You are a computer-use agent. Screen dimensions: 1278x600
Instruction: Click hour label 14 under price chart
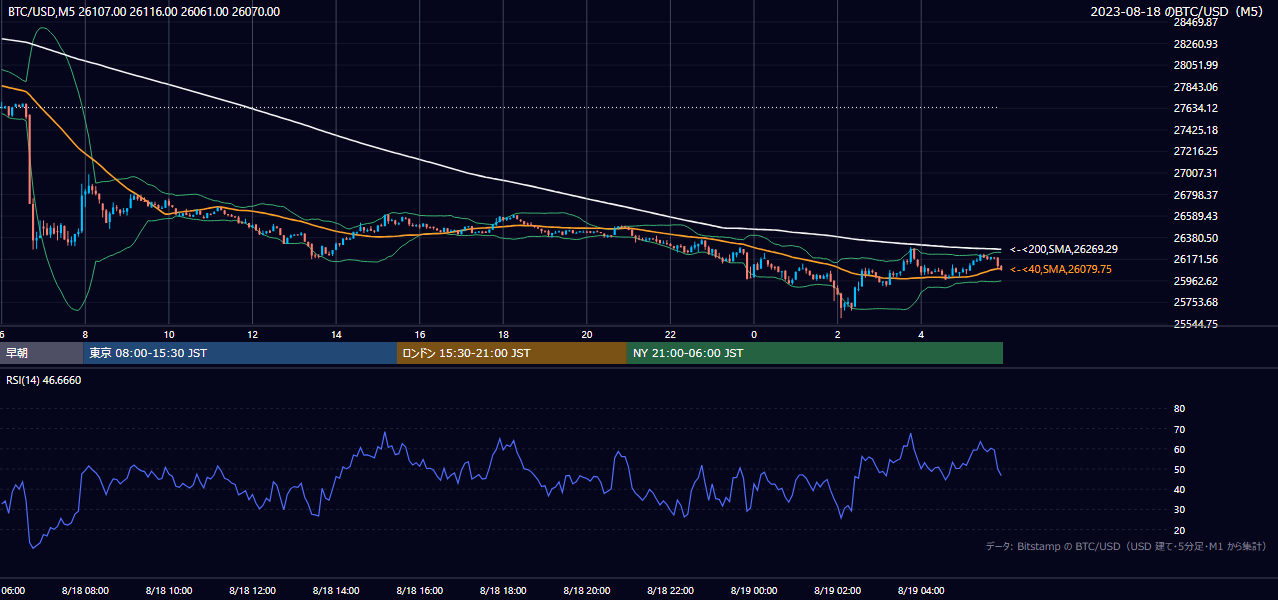tap(336, 335)
